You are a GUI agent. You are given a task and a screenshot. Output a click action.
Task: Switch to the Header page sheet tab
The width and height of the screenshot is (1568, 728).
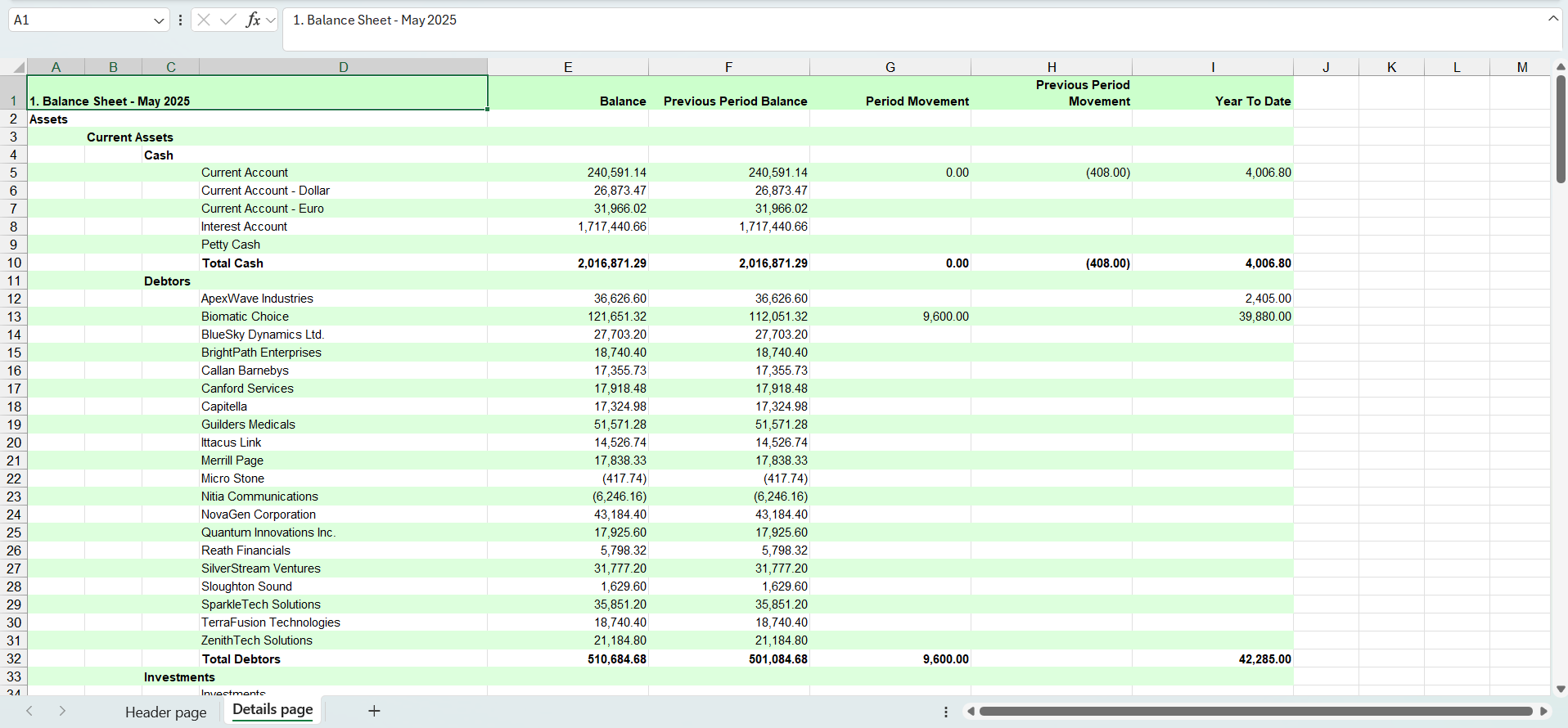(165, 712)
